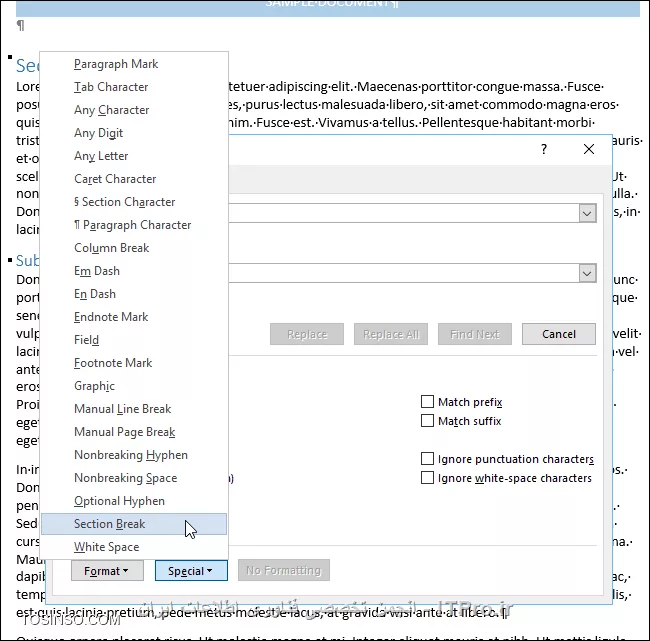Viewport: 650px width, 641px height.
Task: Toggle the Special dropdown button
Action: point(191,571)
